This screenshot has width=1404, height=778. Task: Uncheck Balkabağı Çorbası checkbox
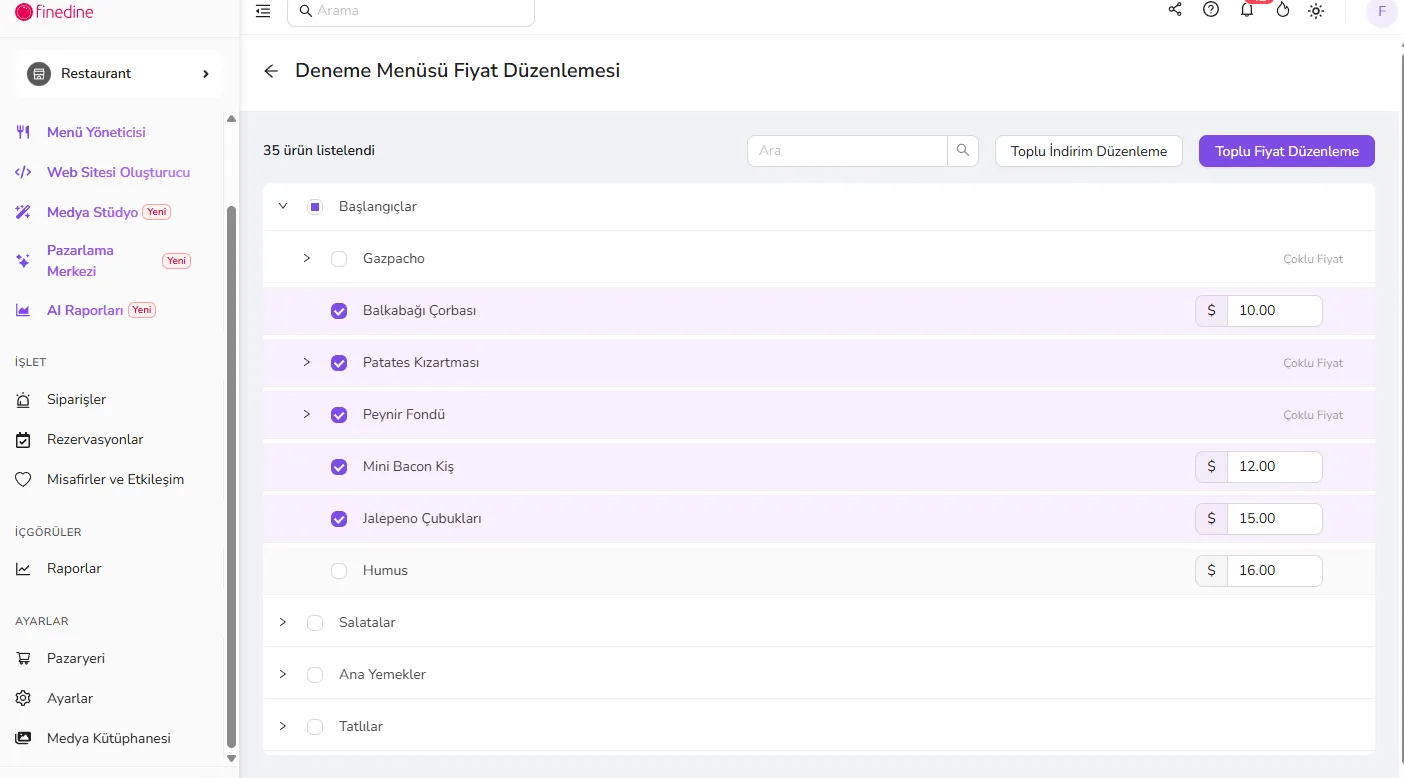(339, 311)
